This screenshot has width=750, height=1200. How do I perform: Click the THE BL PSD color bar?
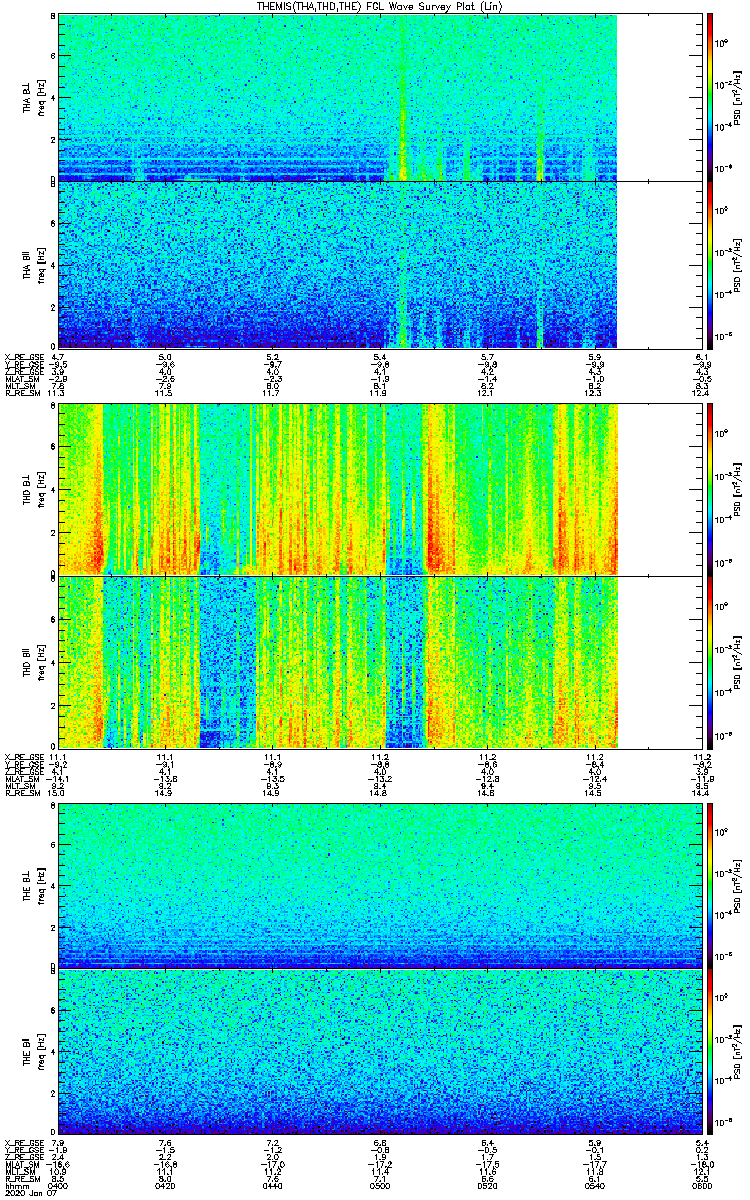click(x=710, y=885)
